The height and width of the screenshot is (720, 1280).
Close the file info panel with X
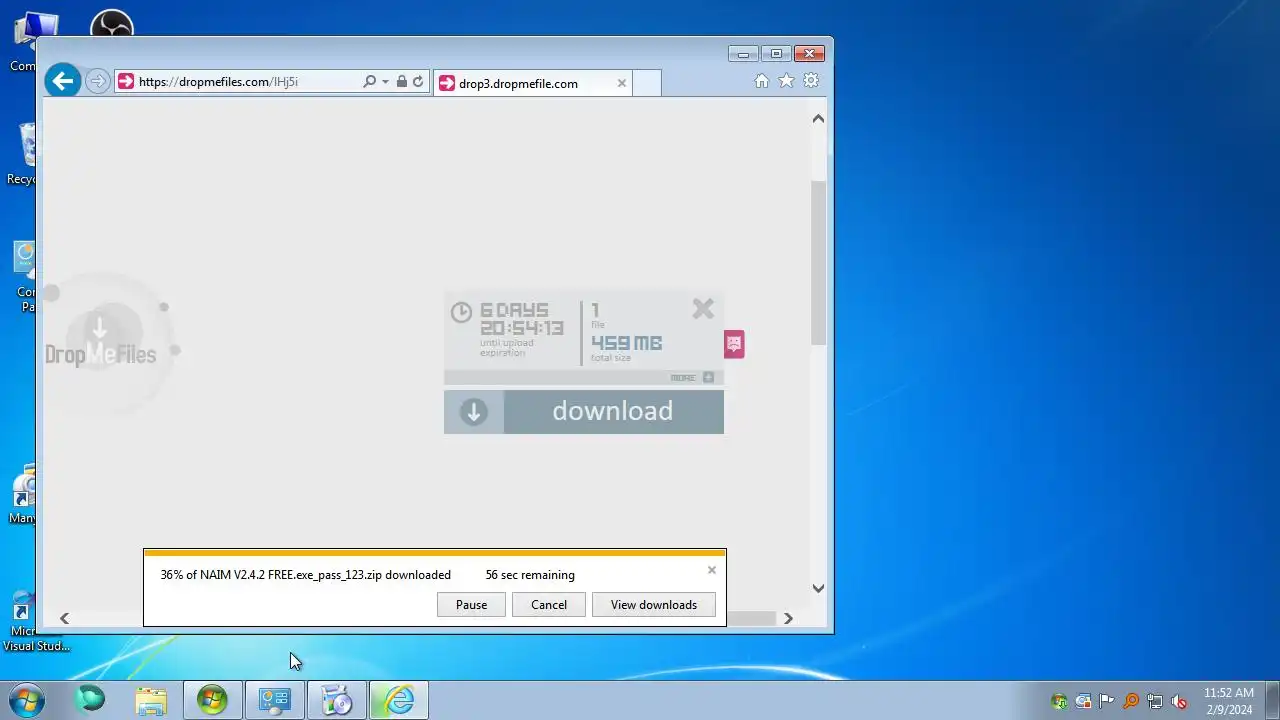[703, 309]
